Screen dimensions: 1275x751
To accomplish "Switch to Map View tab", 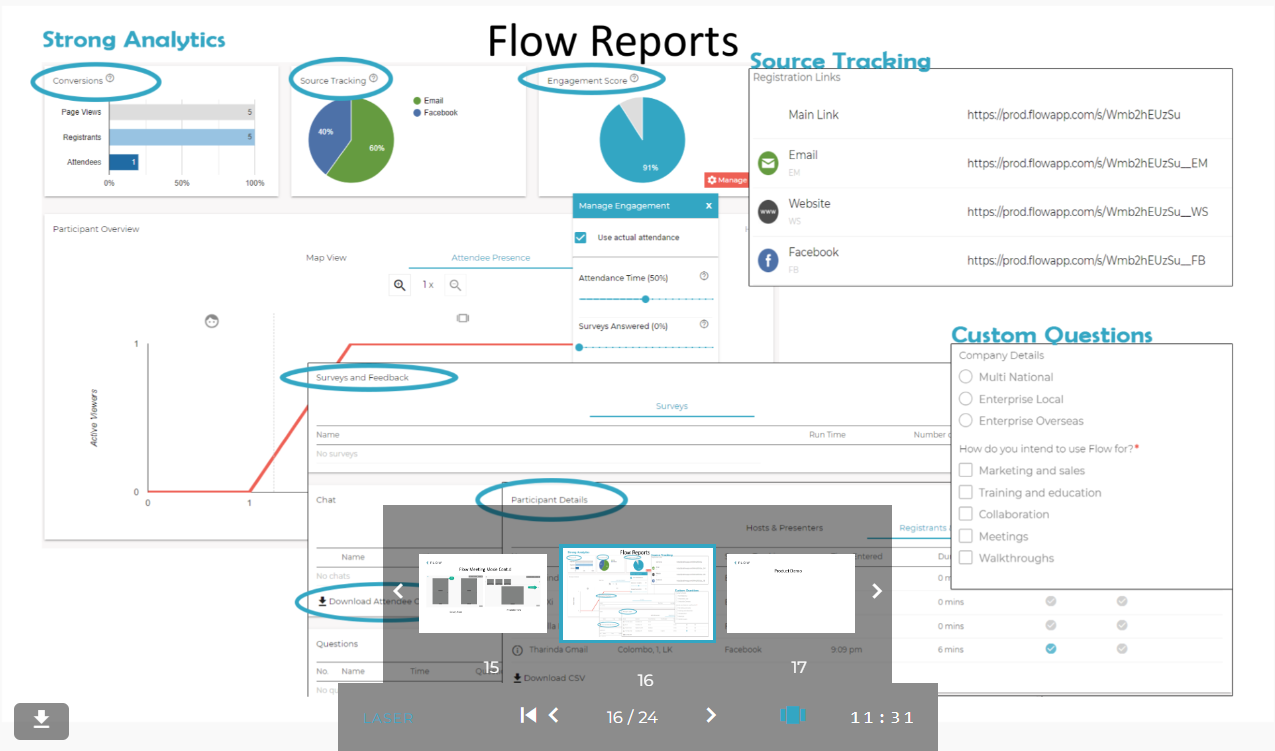I will (326, 258).
